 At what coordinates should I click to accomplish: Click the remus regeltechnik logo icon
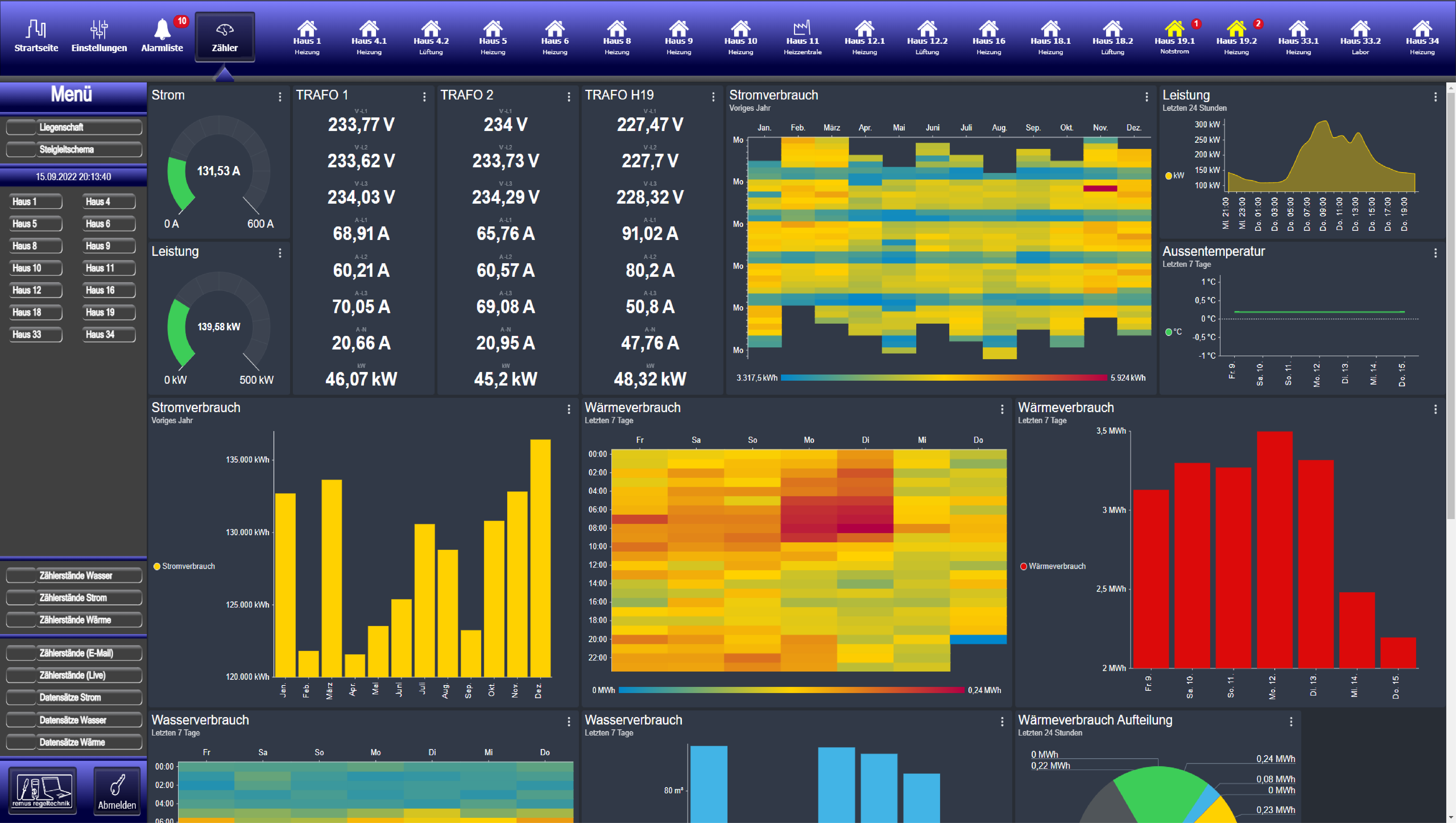(x=43, y=790)
